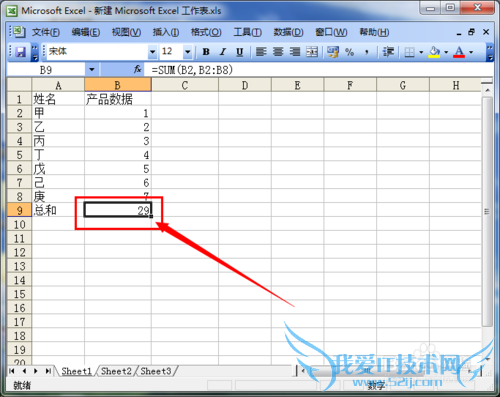This screenshot has height=397, width=500.
Task: Apply currency style
Action: pos(333,52)
